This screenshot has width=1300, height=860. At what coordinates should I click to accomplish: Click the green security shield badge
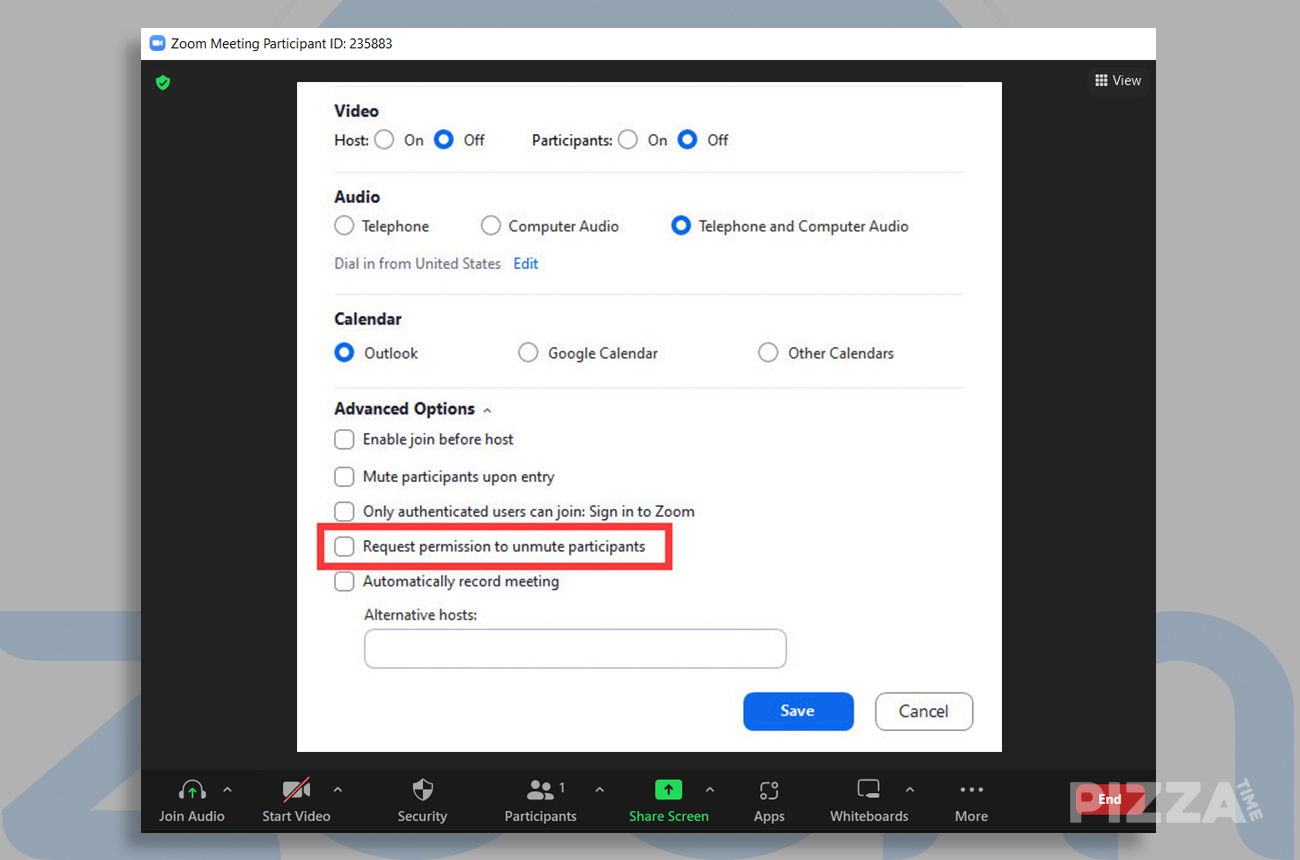point(163,83)
